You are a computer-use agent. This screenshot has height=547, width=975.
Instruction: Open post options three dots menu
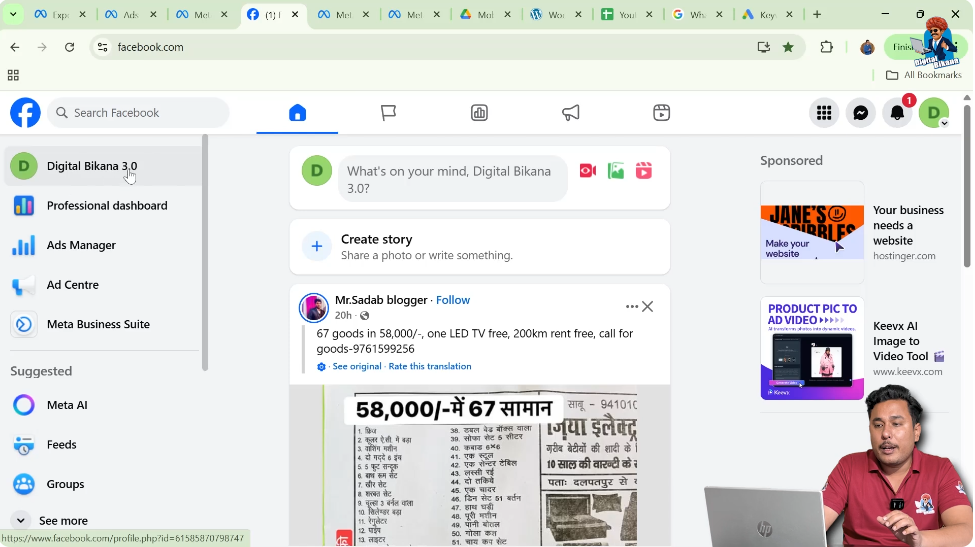pos(632,306)
